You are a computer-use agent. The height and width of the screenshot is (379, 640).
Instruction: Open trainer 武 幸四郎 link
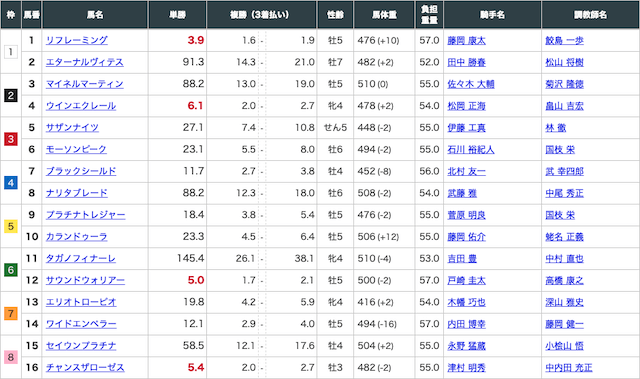pyautogui.click(x=564, y=172)
